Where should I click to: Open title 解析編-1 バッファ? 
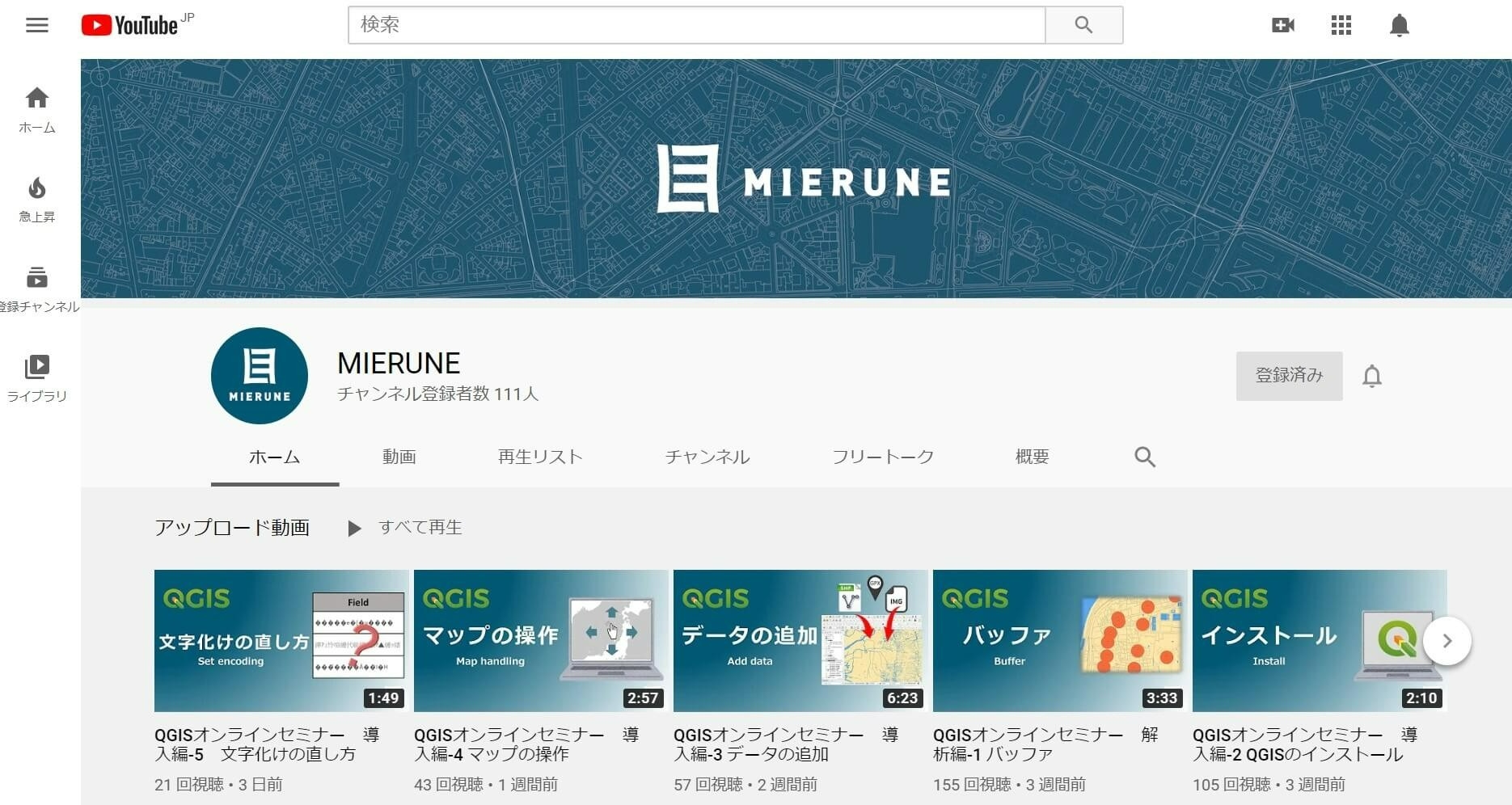[1045, 744]
